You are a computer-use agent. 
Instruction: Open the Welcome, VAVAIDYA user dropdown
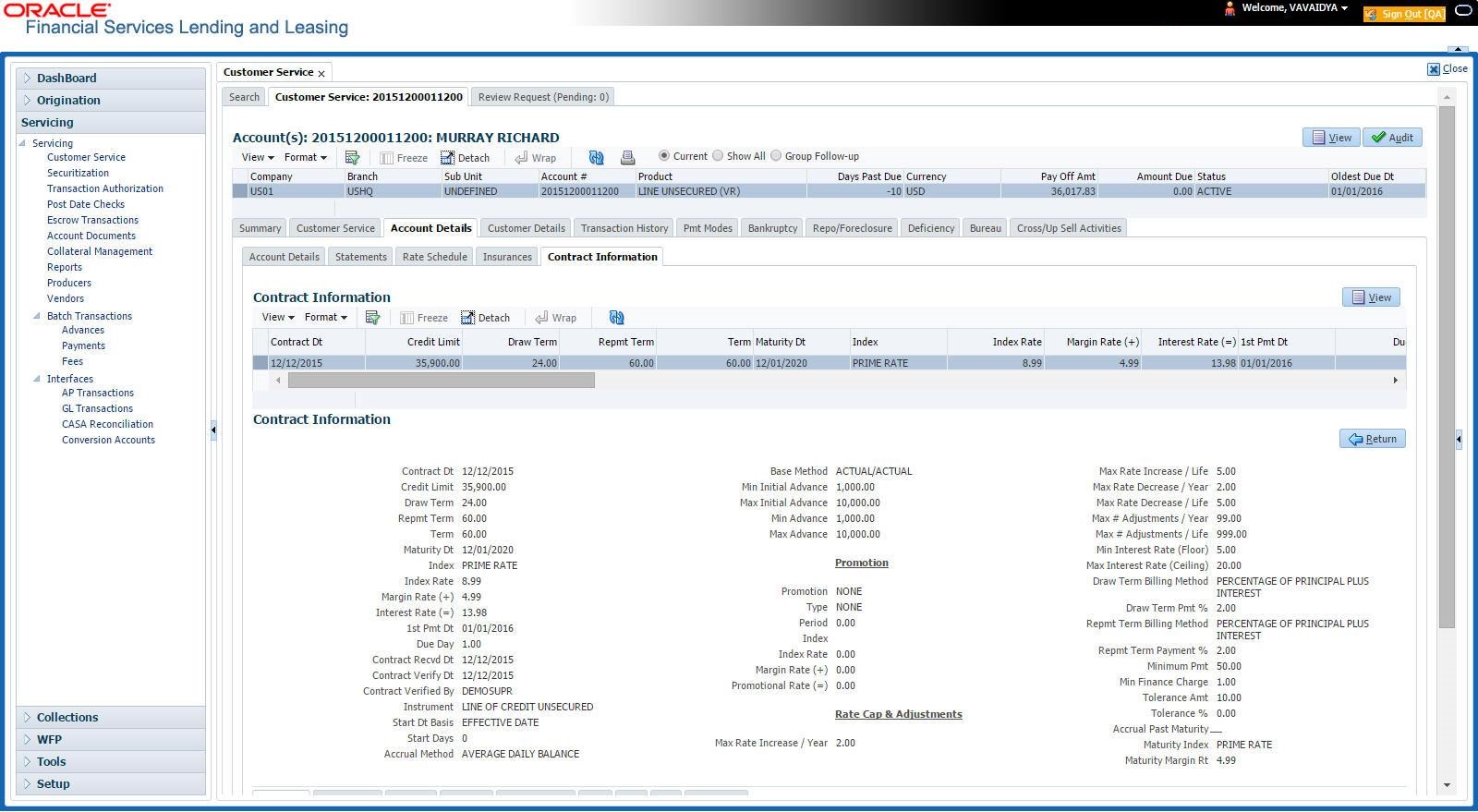[1294, 8]
